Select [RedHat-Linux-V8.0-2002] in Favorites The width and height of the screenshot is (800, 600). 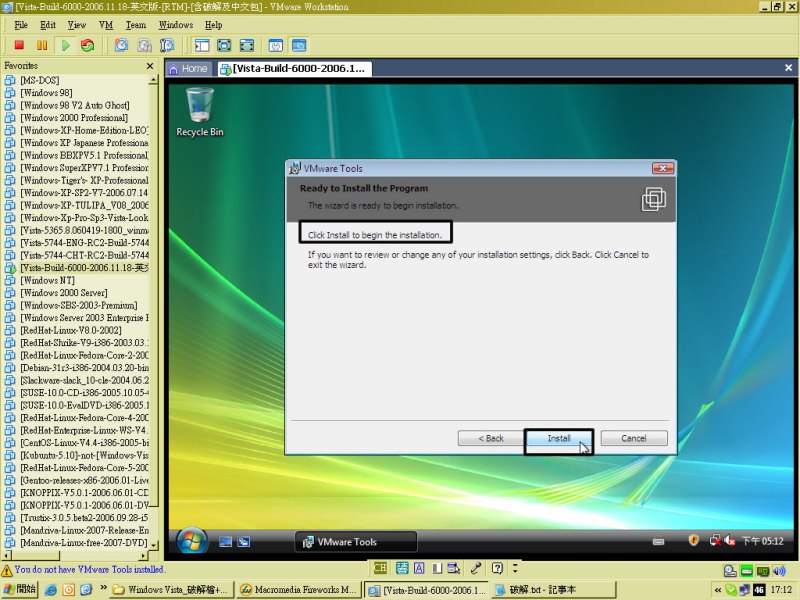coord(71,330)
